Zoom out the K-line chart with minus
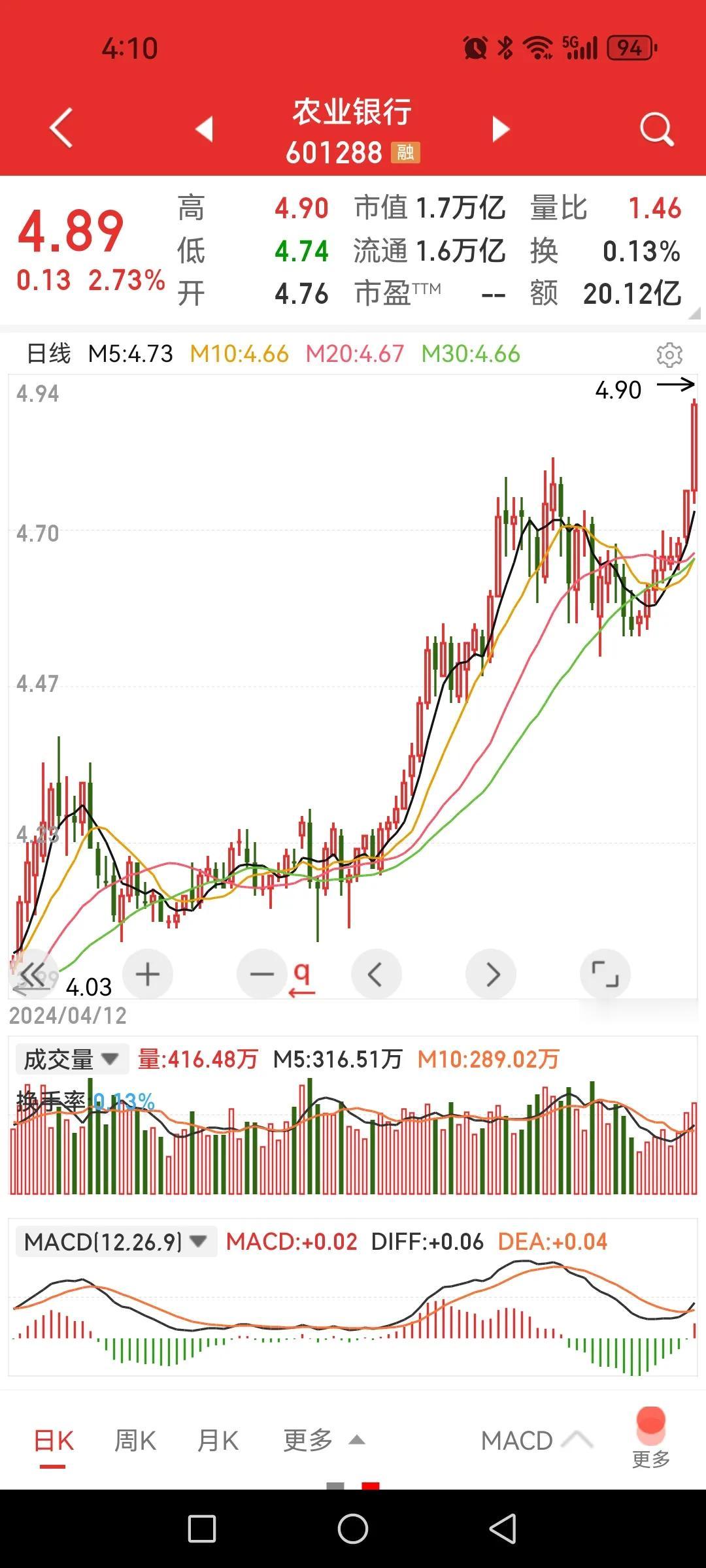The height and width of the screenshot is (1568, 706). coord(261,974)
